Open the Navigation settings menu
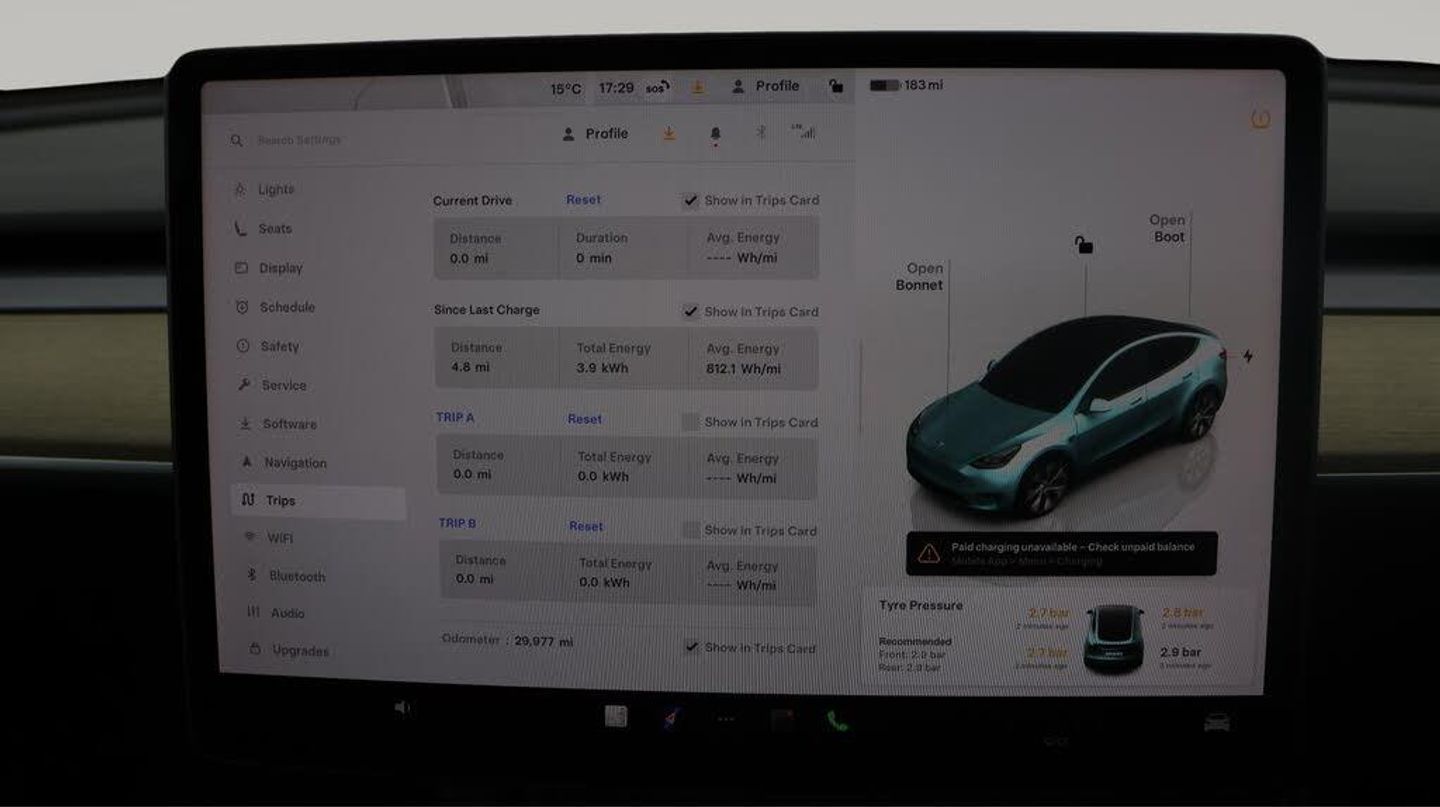The height and width of the screenshot is (807, 1440). pos(294,463)
